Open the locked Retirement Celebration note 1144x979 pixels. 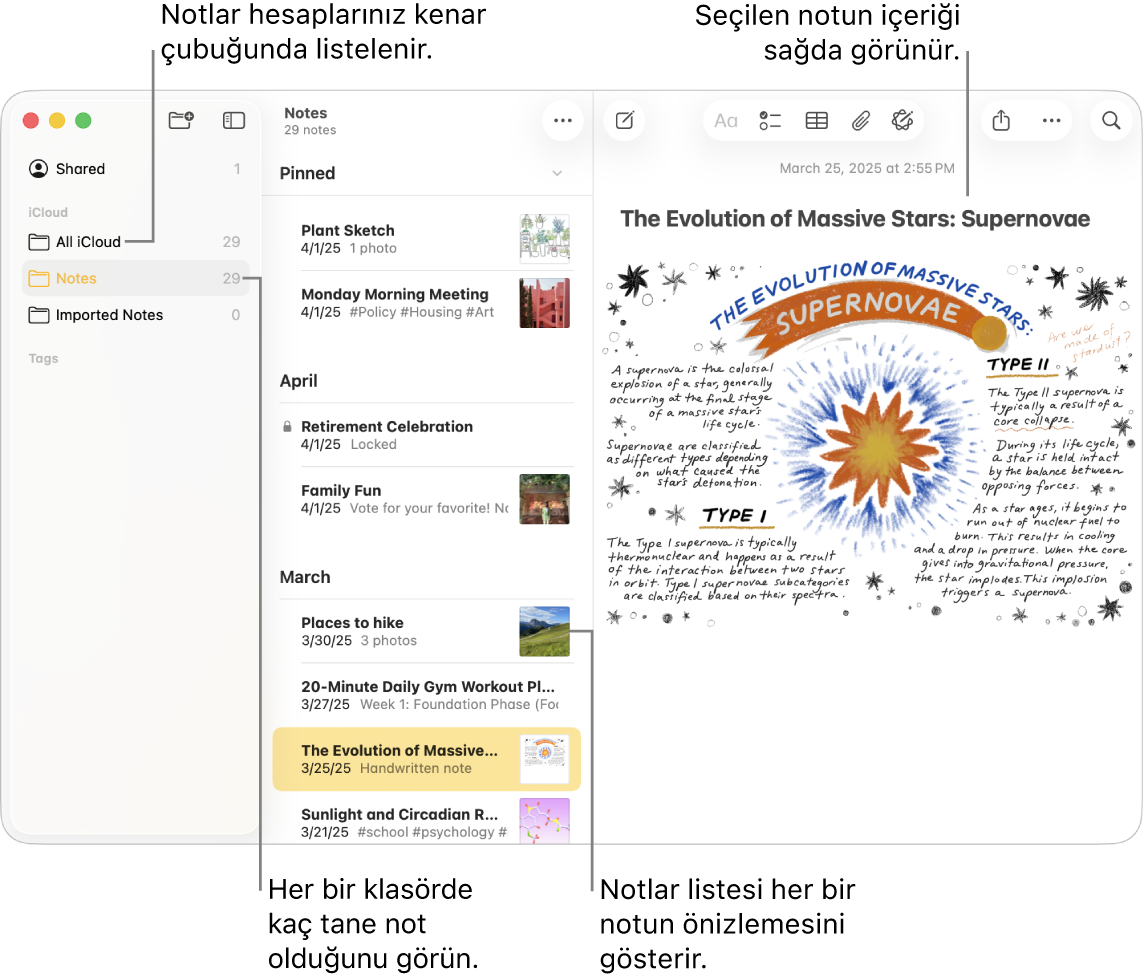(x=387, y=435)
